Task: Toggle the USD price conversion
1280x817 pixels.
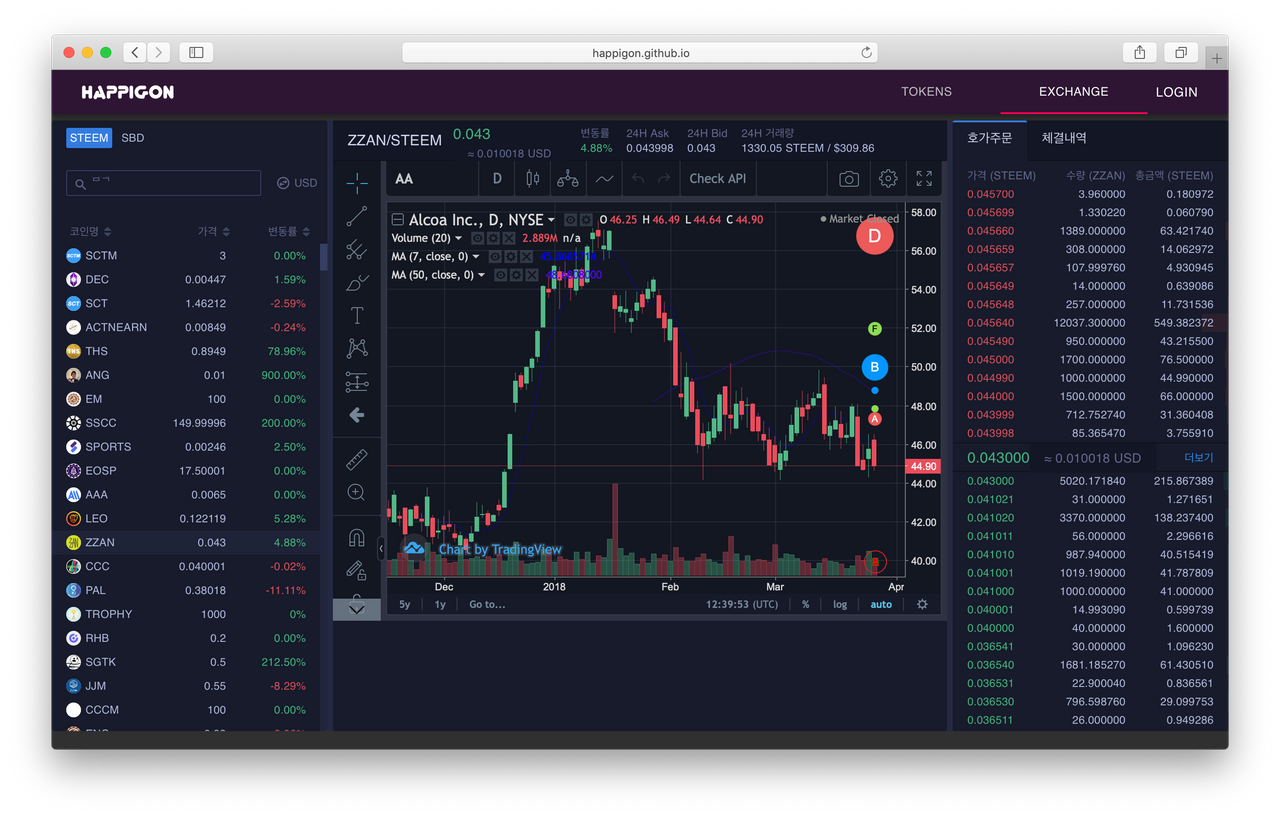Action: pyautogui.click(x=297, y=183)
